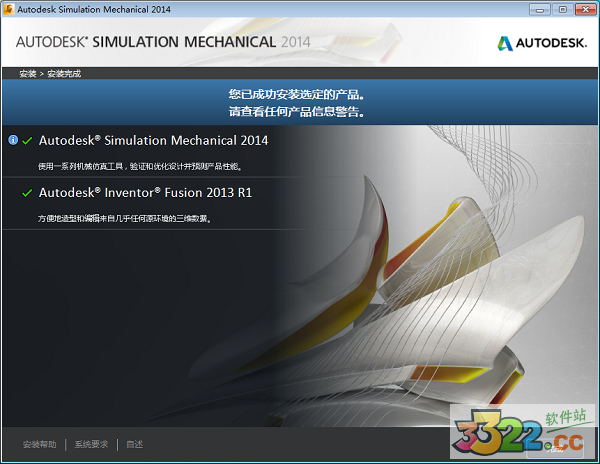Click the description text under Inventor Fusion 2013 R1

click(x=124, y=218)
